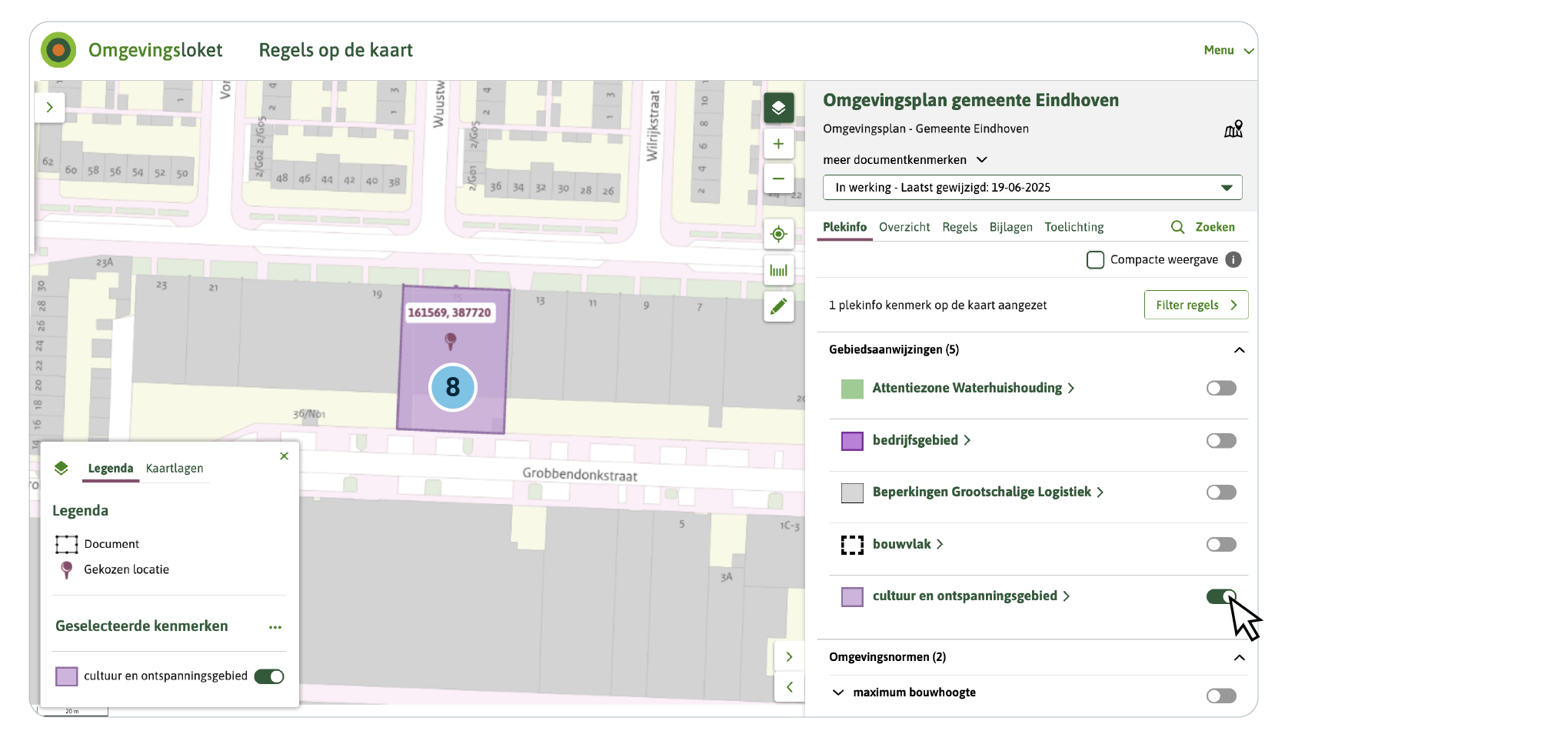Screen dimensions: 1568x731
Task: Switch on the bouwvlak toggle
Action: (1220, 545)
